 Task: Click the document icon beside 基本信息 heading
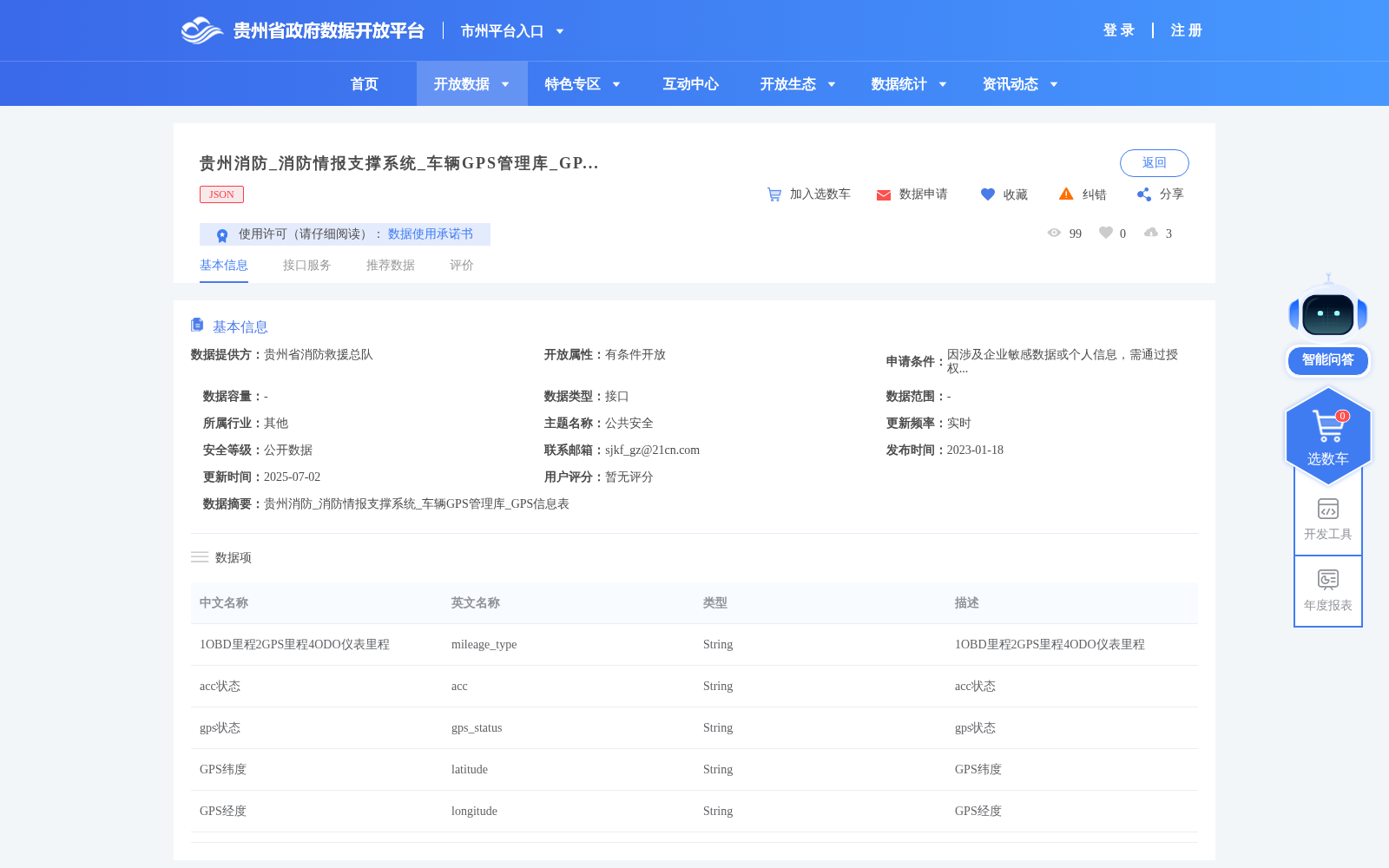[197, 325]
